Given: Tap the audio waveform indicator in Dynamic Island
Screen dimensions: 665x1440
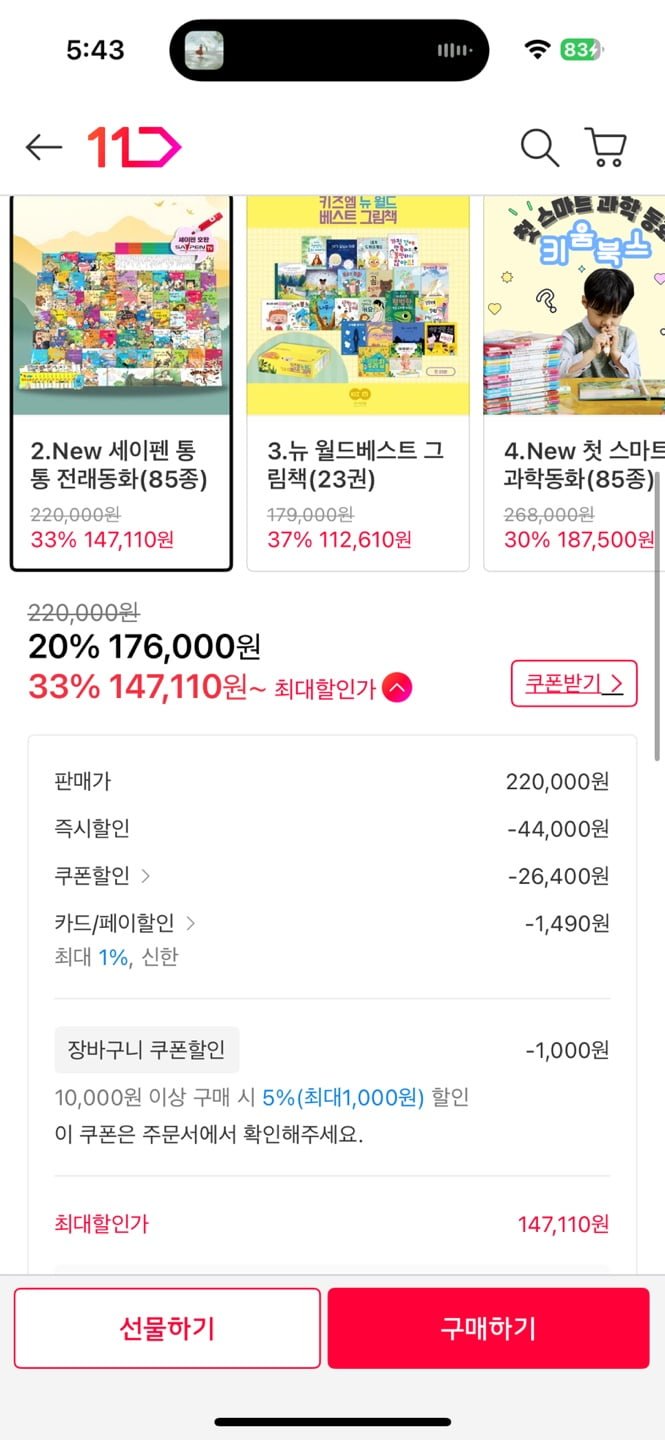Looking at the screenshot, I should pos(455,50).
